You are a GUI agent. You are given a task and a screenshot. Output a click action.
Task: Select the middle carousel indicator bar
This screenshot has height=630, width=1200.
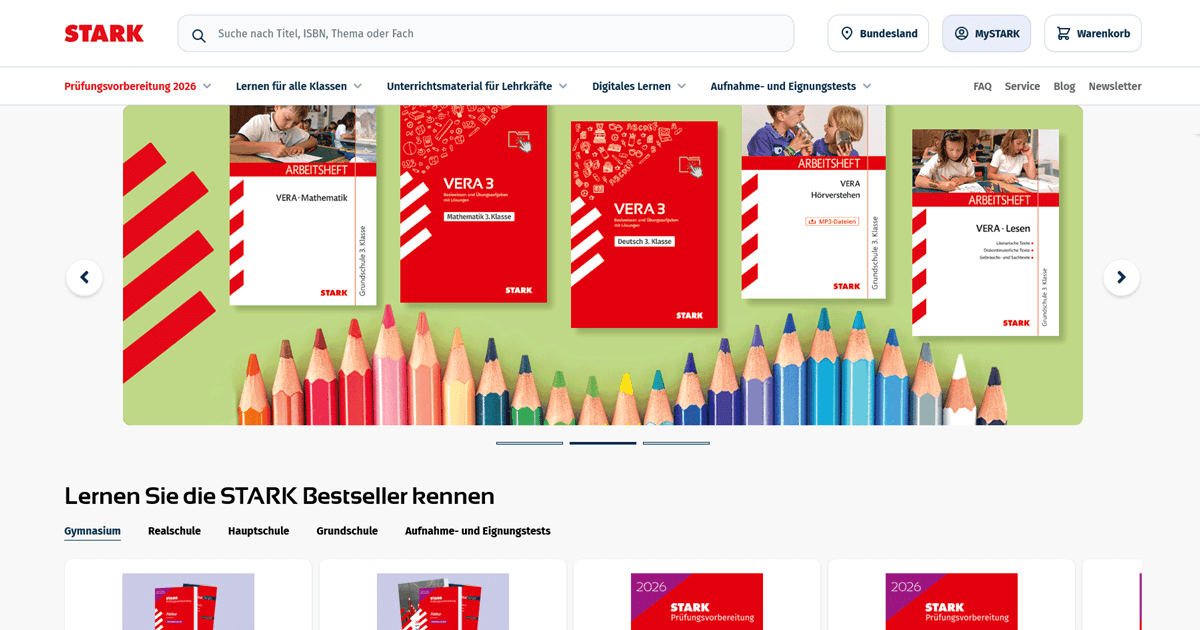click(x=603, y=443)
